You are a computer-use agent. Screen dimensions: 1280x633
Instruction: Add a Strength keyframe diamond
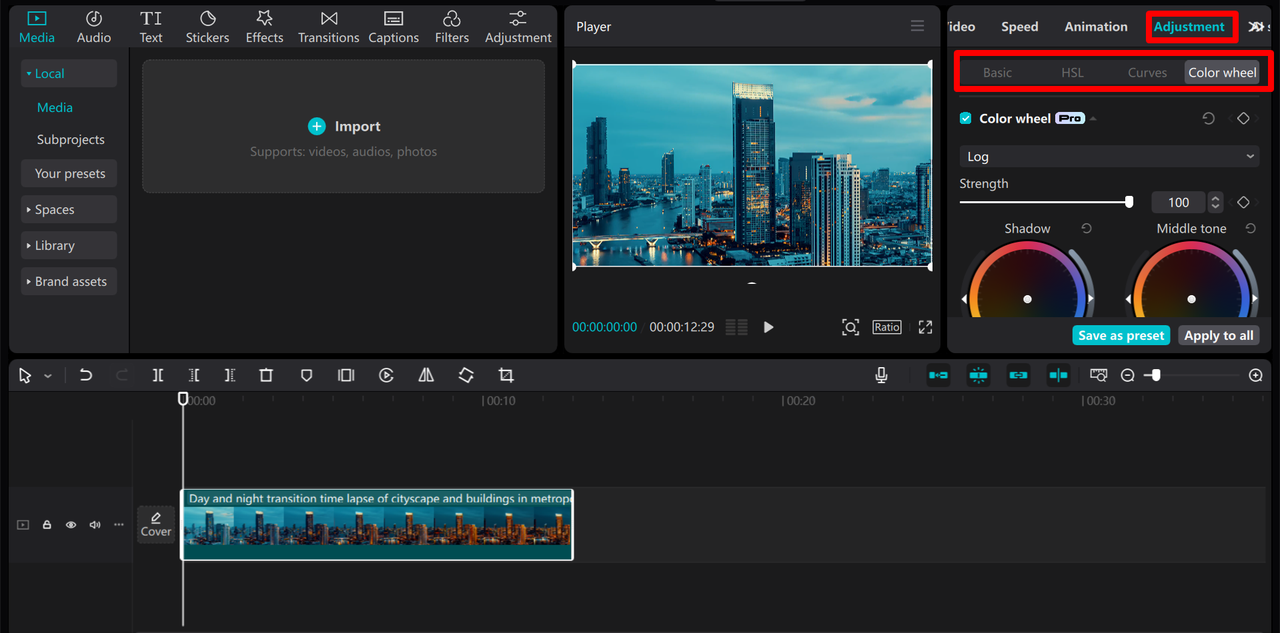pyautogui.click(x=1243, y=202)
